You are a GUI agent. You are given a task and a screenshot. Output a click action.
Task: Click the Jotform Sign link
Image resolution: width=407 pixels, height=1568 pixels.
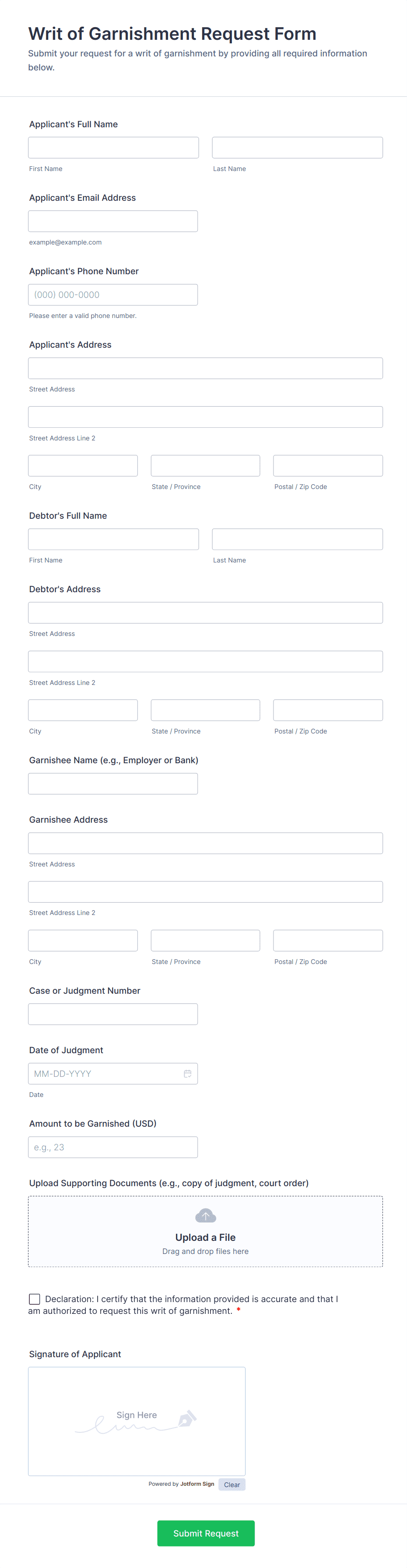pyautogui.click(x=197, y=1484)
